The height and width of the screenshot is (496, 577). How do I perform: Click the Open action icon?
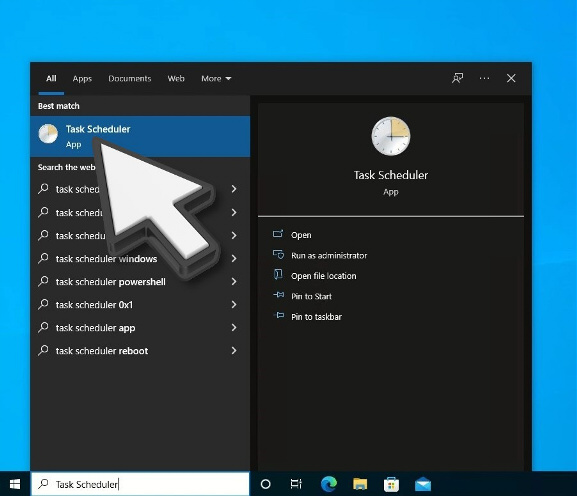click(278, 234)
